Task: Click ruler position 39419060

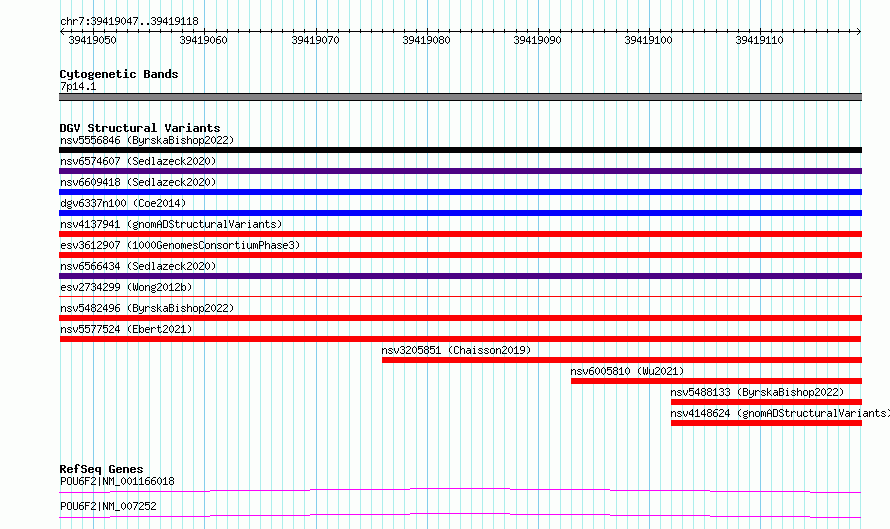Action: (x=203, y=40)
